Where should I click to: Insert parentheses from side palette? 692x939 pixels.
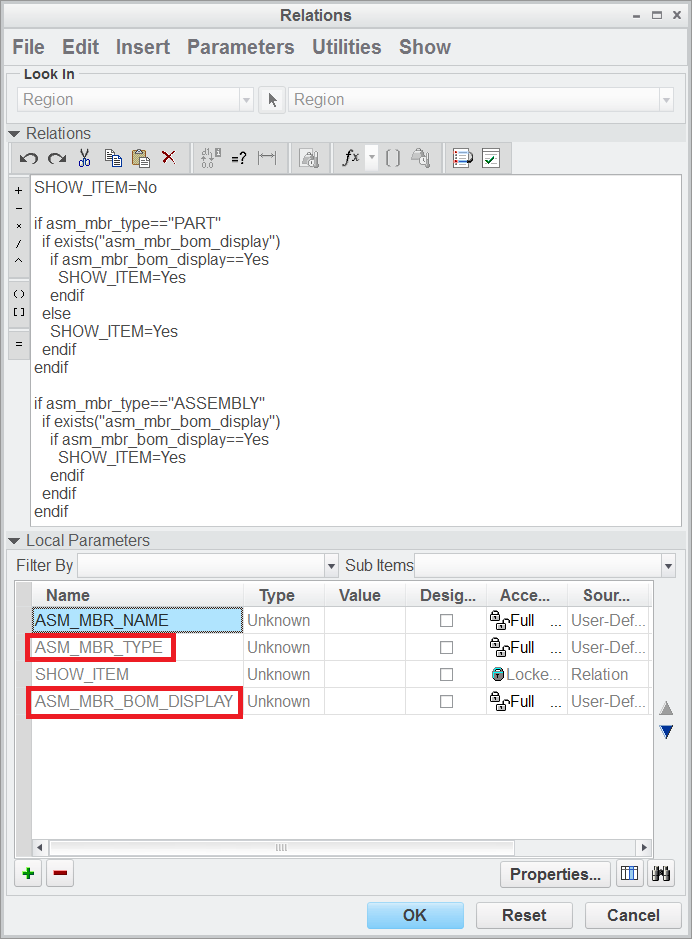[x=19, y=294]
